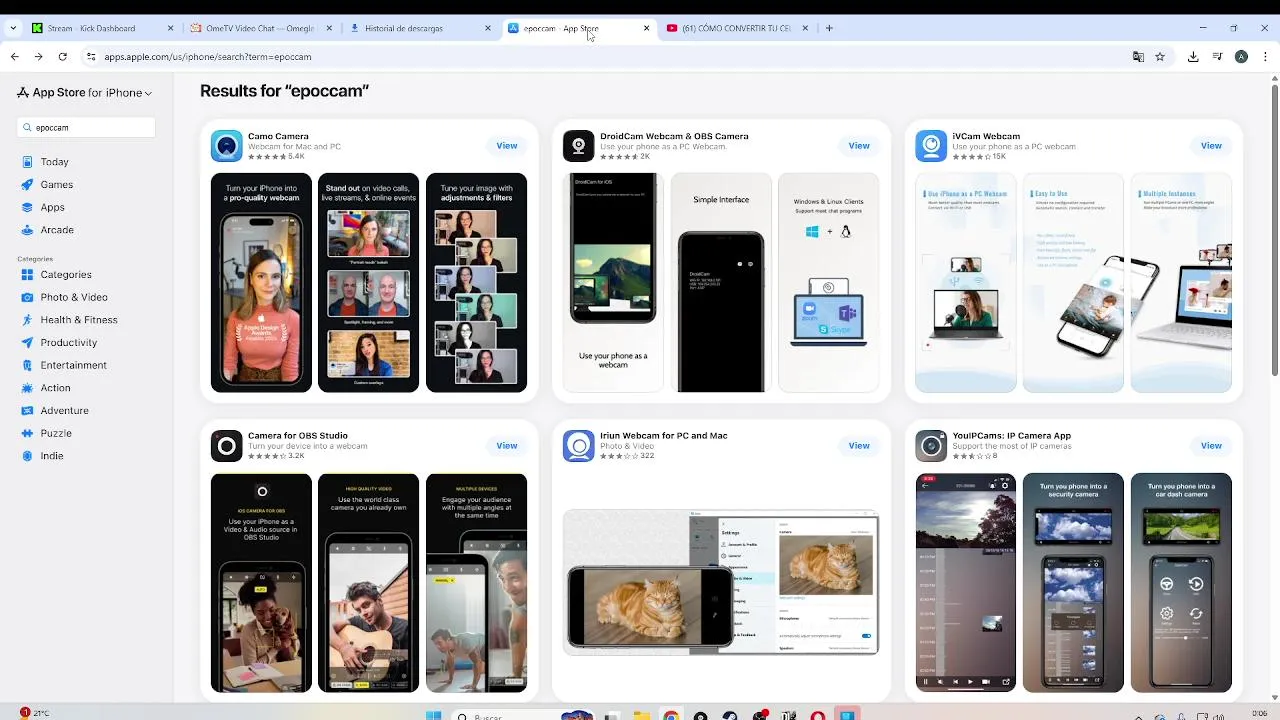Click the Camo Camera title text

(x=278, y=136)
